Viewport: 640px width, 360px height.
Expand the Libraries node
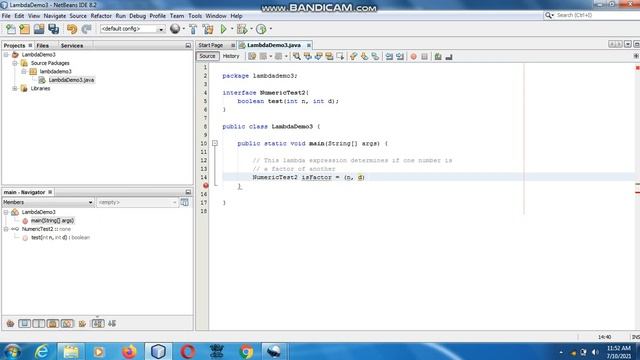pos(15,88)
